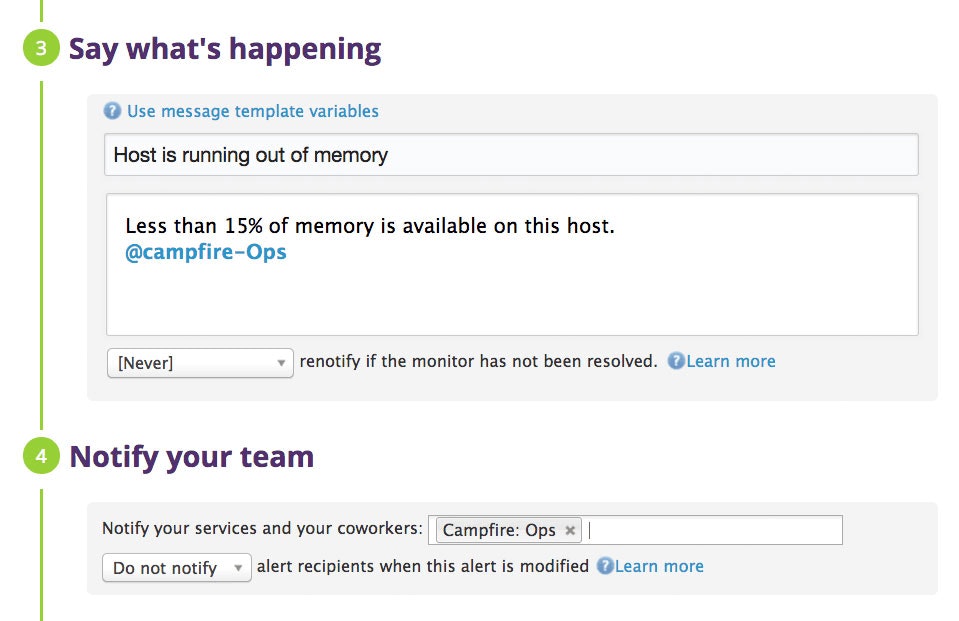Click the @campfire-Ops mention in message
Image resolution: width=959 pixels, height=621 pixels.
pyautogui.click(x=206, y=253)
